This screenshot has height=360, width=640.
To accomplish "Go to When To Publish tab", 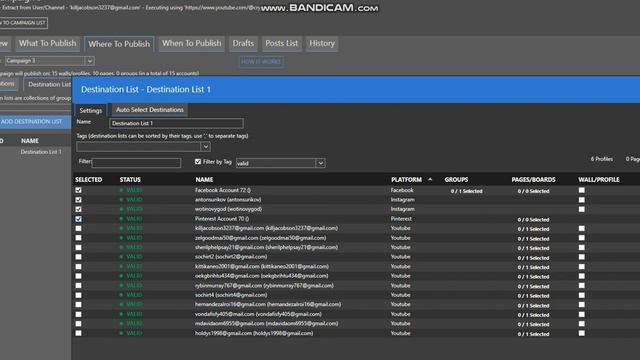I will tap(191, 43).
